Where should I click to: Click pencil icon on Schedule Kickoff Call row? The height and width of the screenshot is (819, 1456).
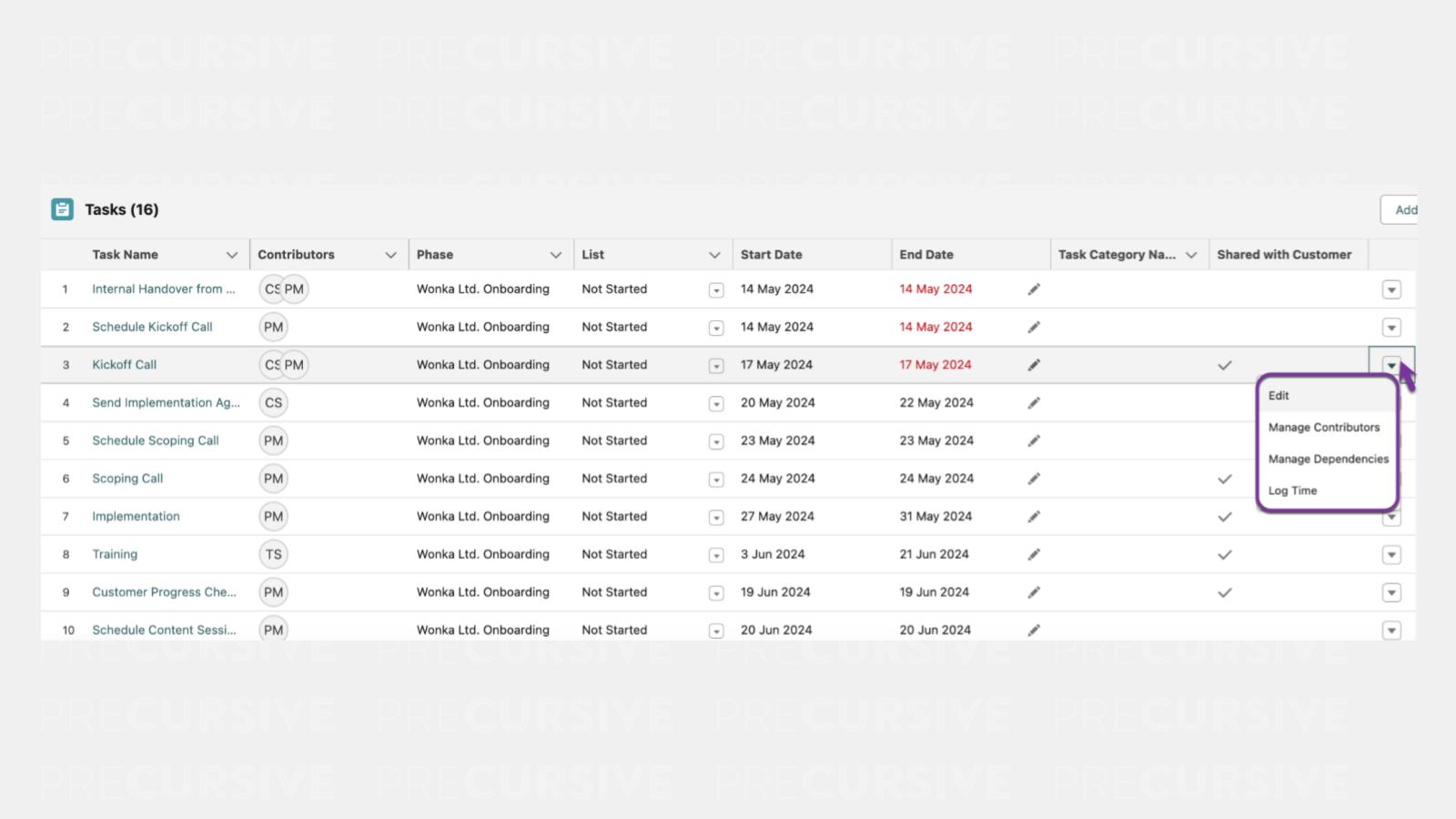(1034, 328)
